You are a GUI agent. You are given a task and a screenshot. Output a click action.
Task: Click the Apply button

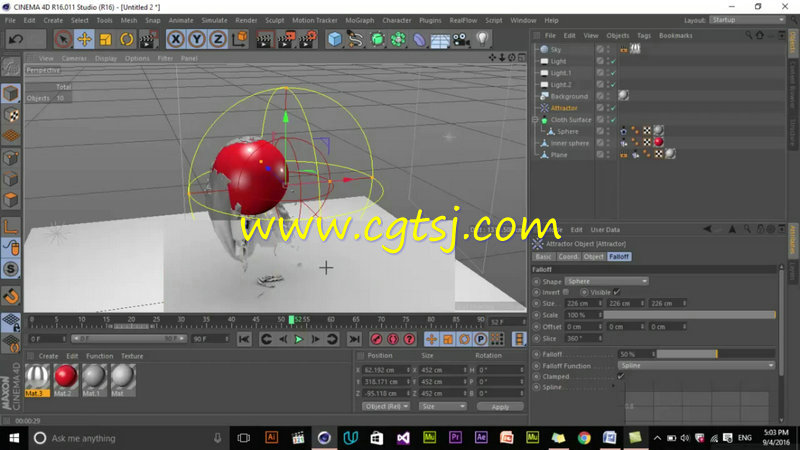click(x=500, y=407)
